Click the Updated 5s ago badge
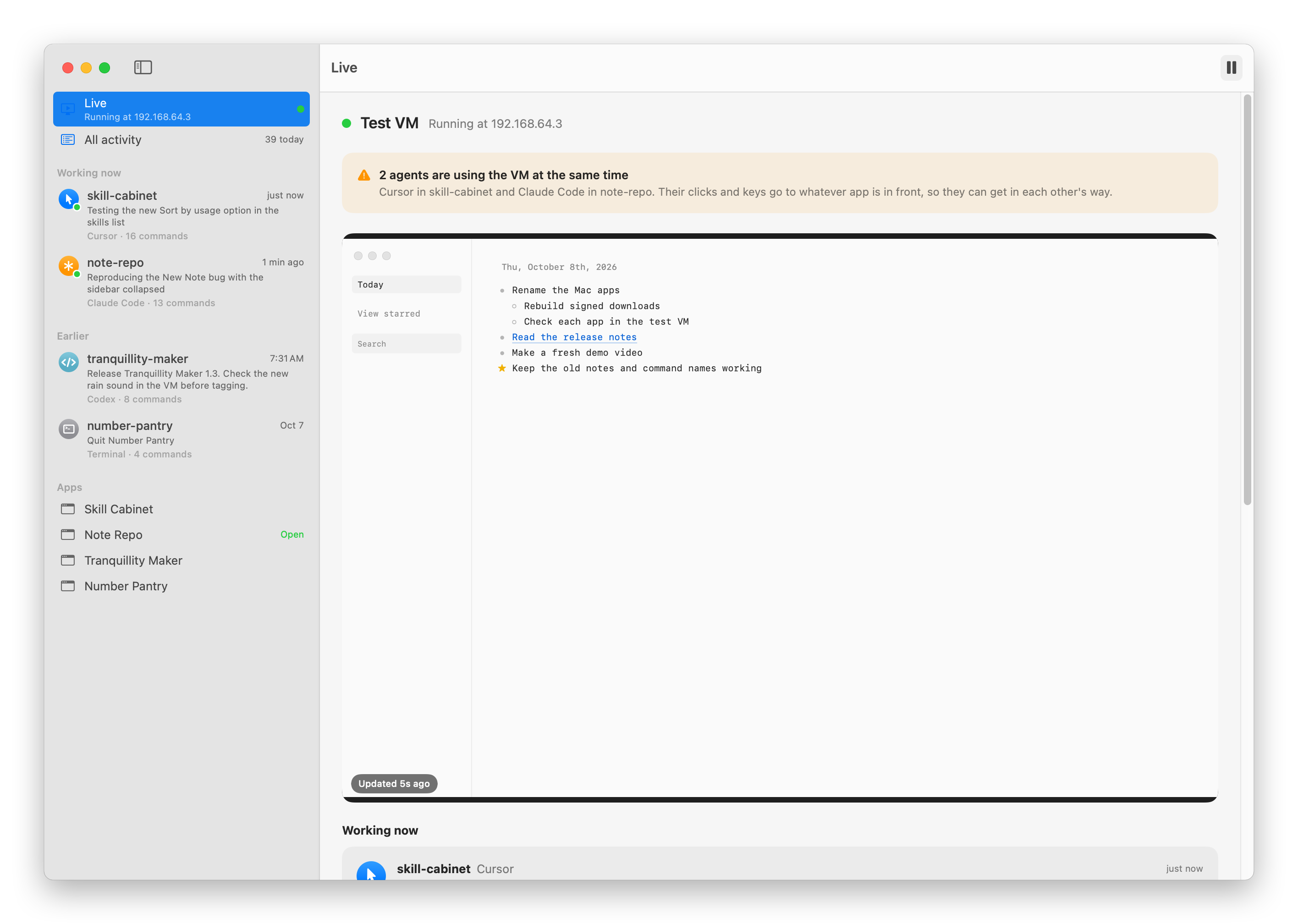 tap(394, 784)
